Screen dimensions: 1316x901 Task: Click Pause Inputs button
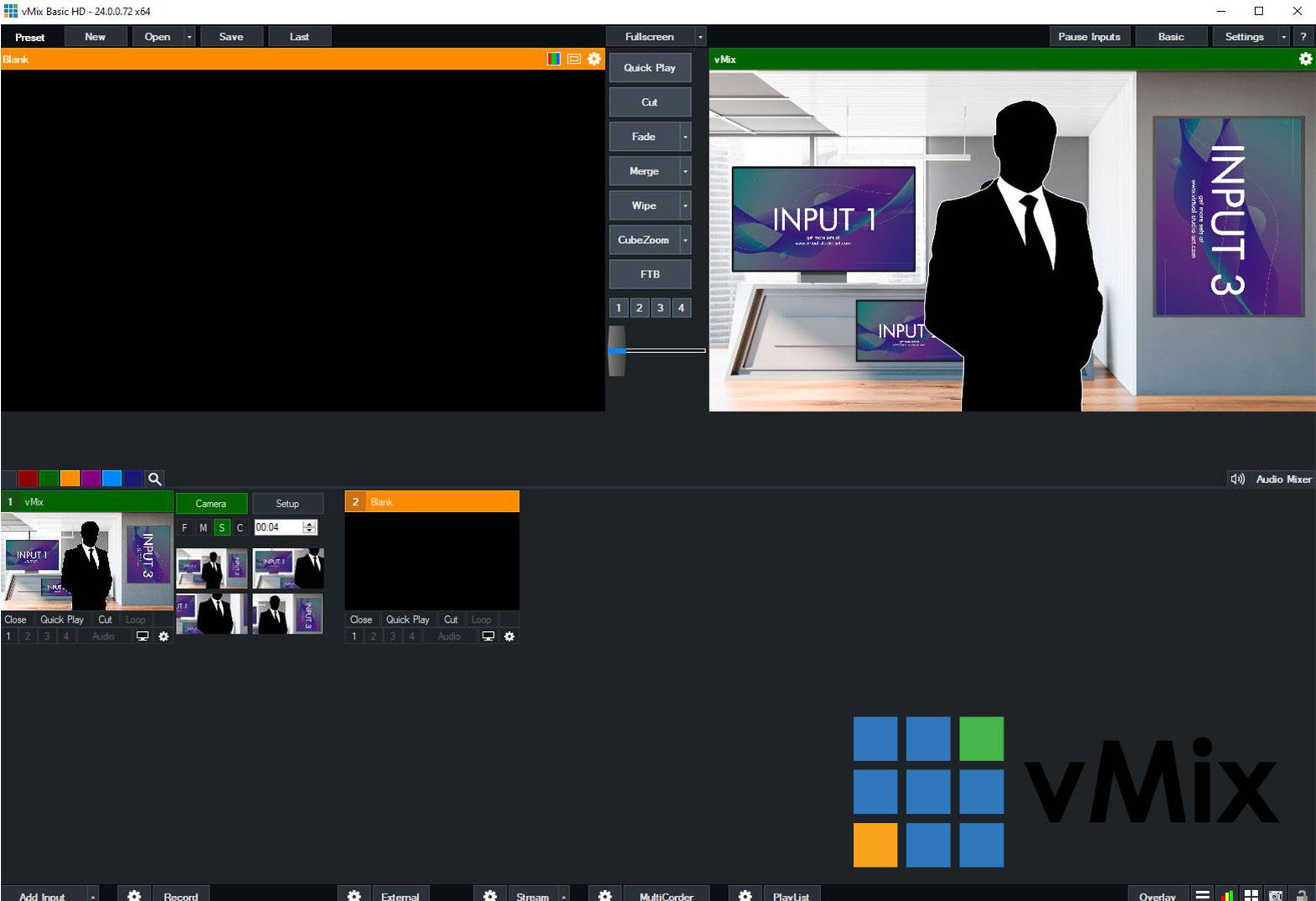(x=1089, y=37)
